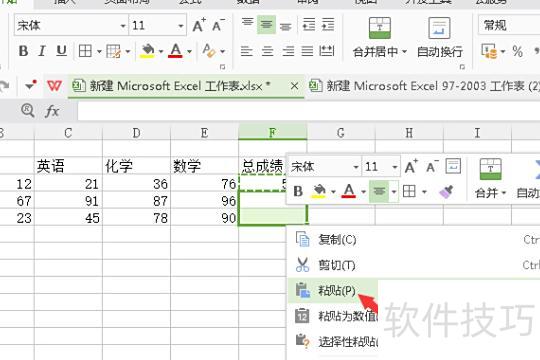Click the currency format icon
This screenshot has width=540, height=360.
click(489, 51)
